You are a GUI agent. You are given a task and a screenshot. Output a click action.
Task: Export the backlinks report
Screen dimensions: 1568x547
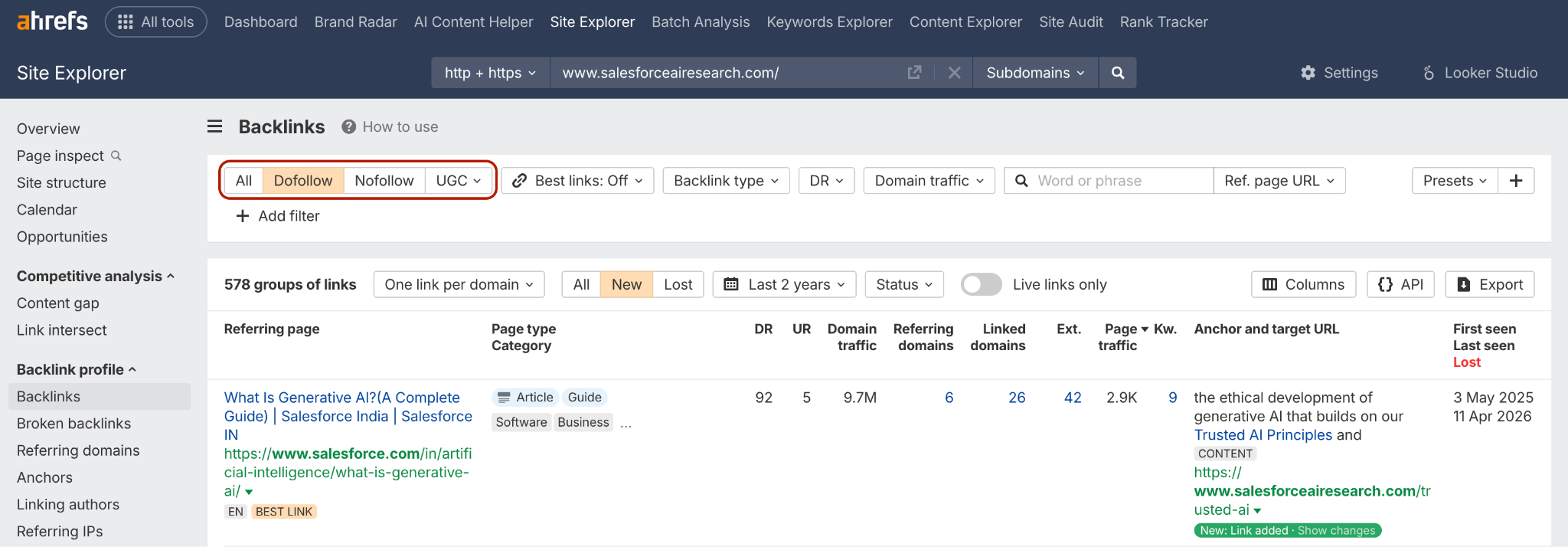point(1490,284)
